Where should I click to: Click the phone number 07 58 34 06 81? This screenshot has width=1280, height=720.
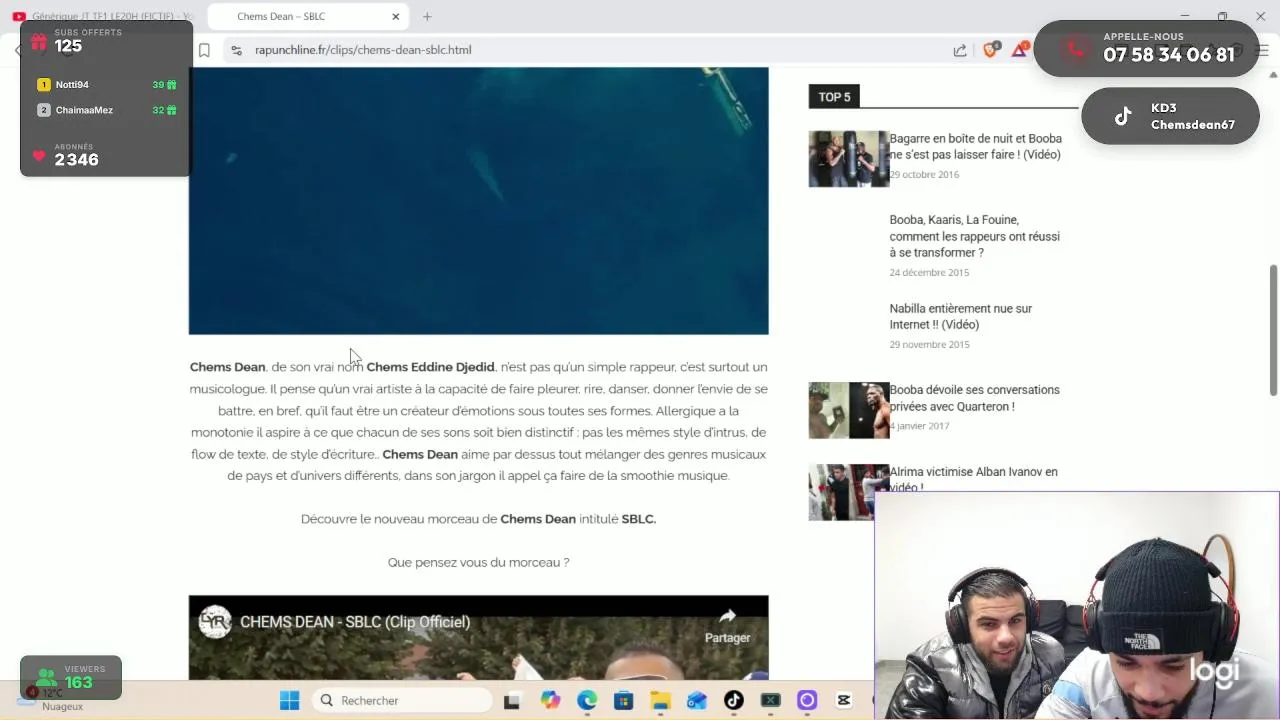coord(1168,55)
